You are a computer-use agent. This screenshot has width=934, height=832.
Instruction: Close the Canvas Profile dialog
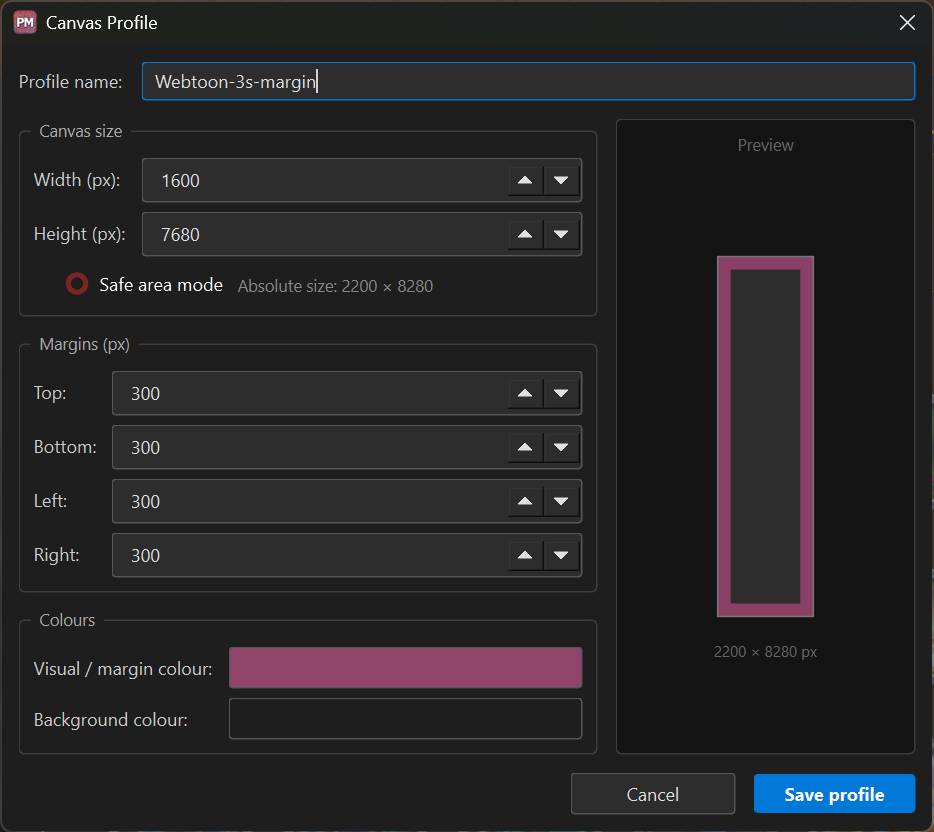click(907, 23)
